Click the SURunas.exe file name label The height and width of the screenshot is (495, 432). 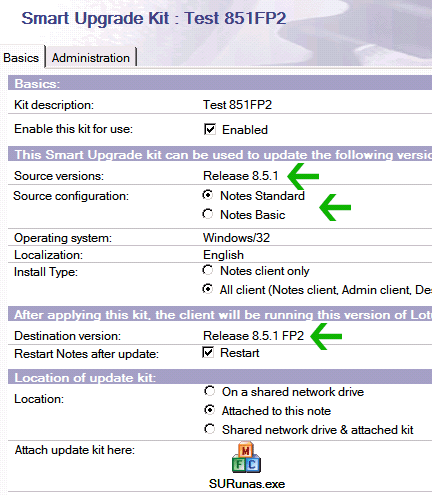pos(247,484)
